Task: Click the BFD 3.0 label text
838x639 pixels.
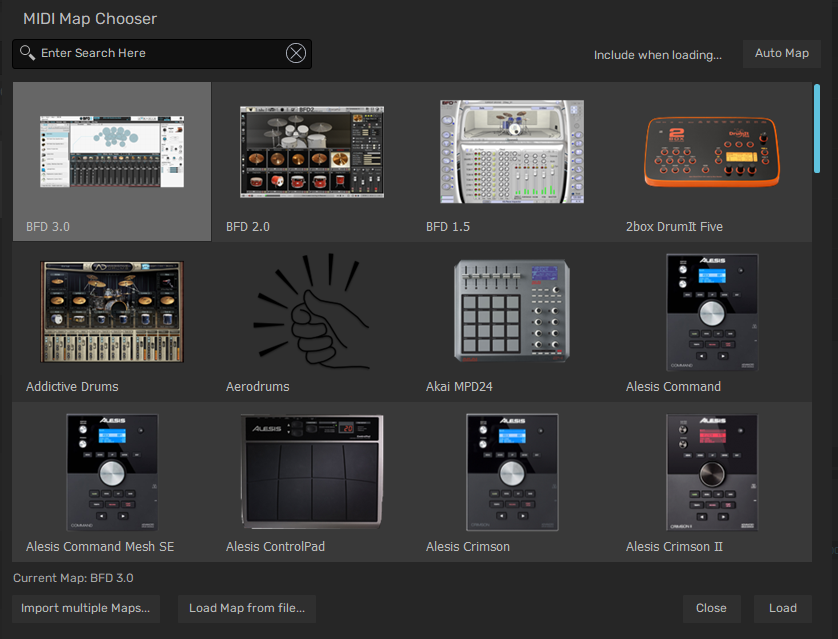Action: pos(48,227)
